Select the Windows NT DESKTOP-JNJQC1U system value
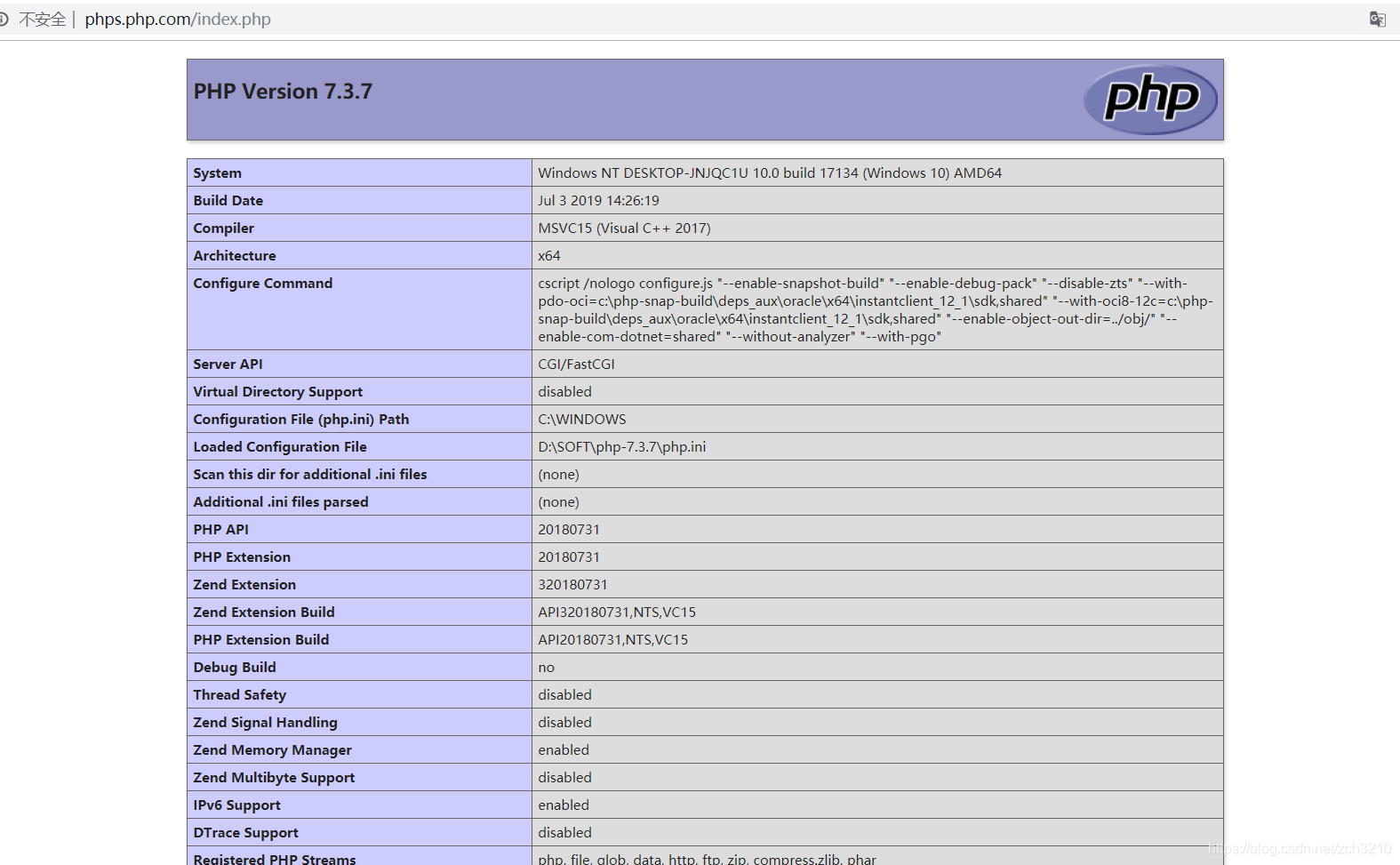 [770, 172]
